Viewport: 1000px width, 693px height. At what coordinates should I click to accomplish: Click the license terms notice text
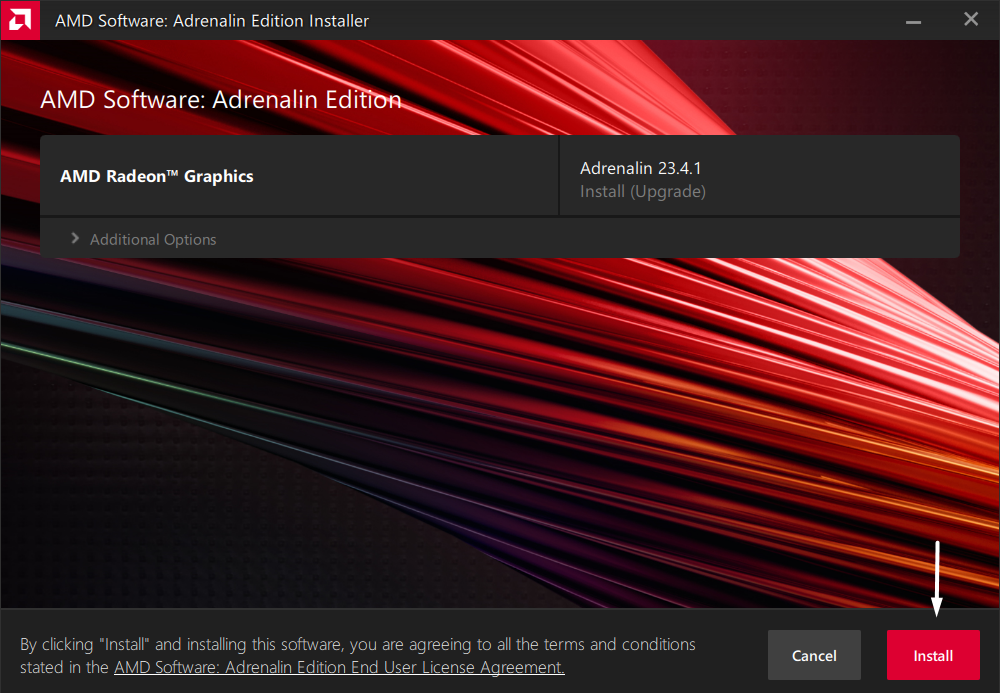[357, 645]
